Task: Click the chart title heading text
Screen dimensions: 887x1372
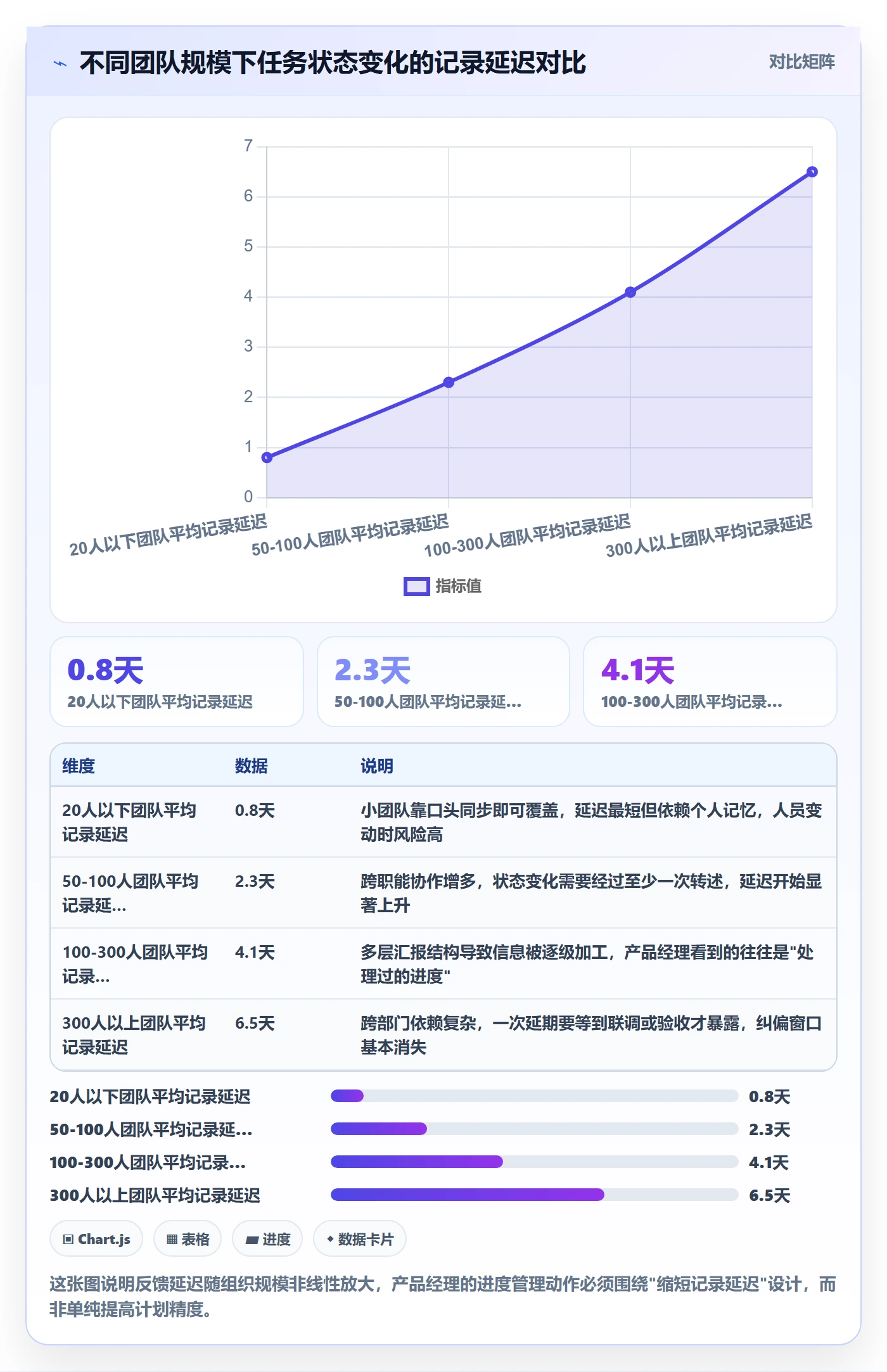Action: [333, 63]
